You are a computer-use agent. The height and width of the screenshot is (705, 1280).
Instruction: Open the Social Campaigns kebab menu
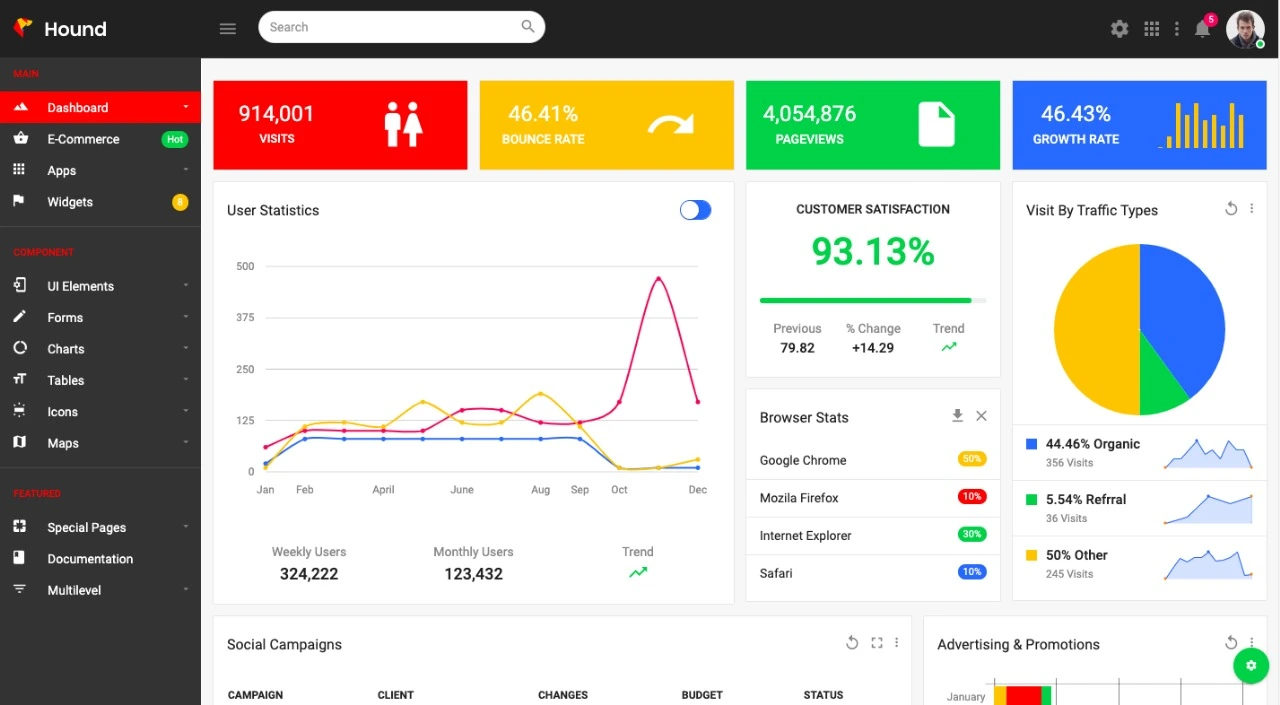tap(896, 642)
